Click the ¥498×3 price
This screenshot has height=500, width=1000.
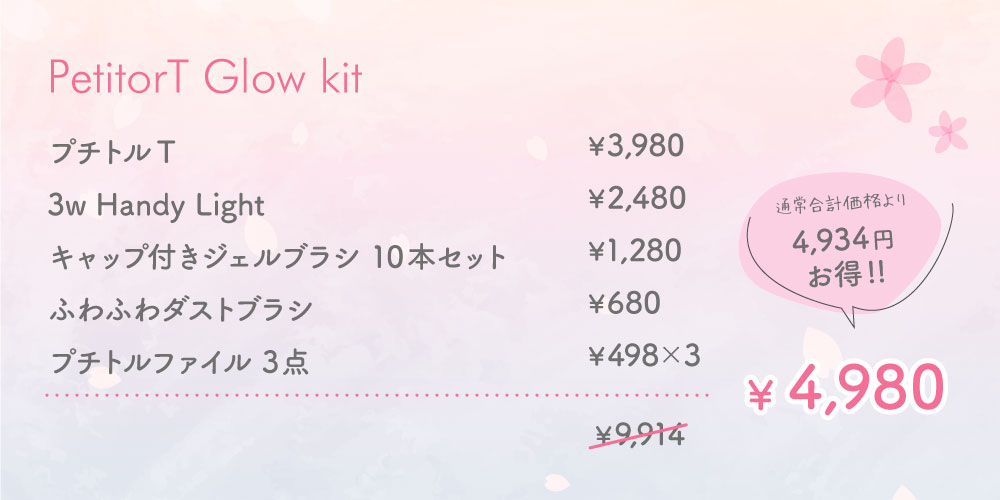645,354
